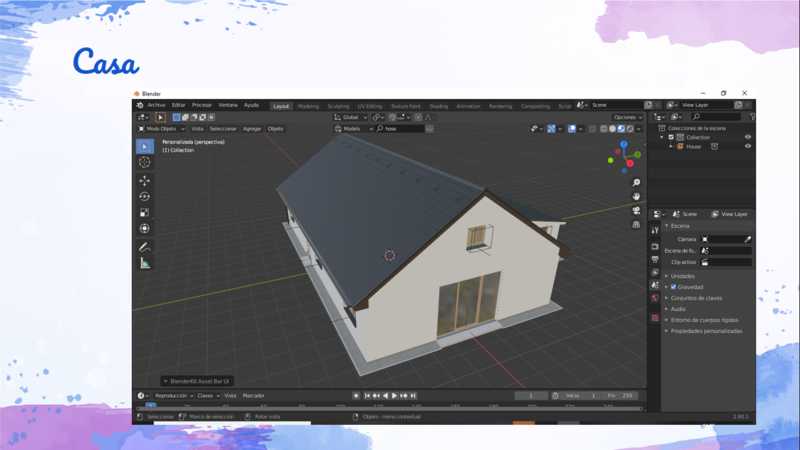Open the Opciones button in viewport header

(x=628, y=117)
